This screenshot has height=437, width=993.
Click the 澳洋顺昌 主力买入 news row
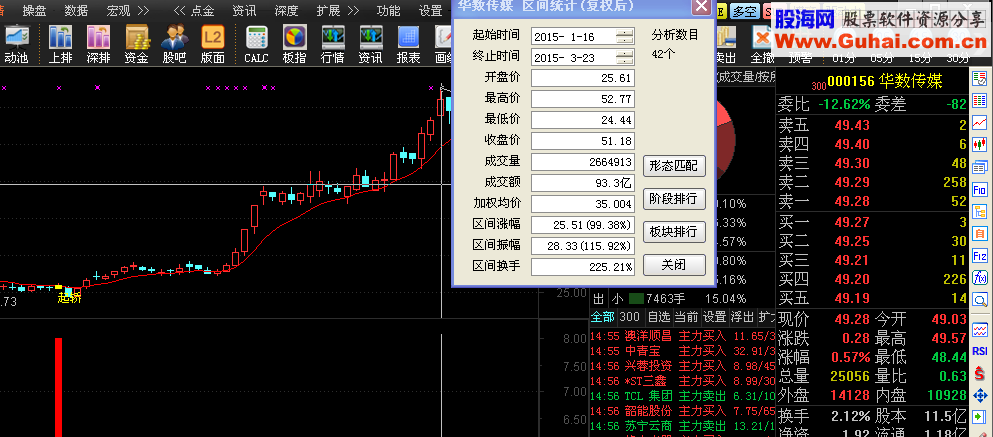click(683, 336)
